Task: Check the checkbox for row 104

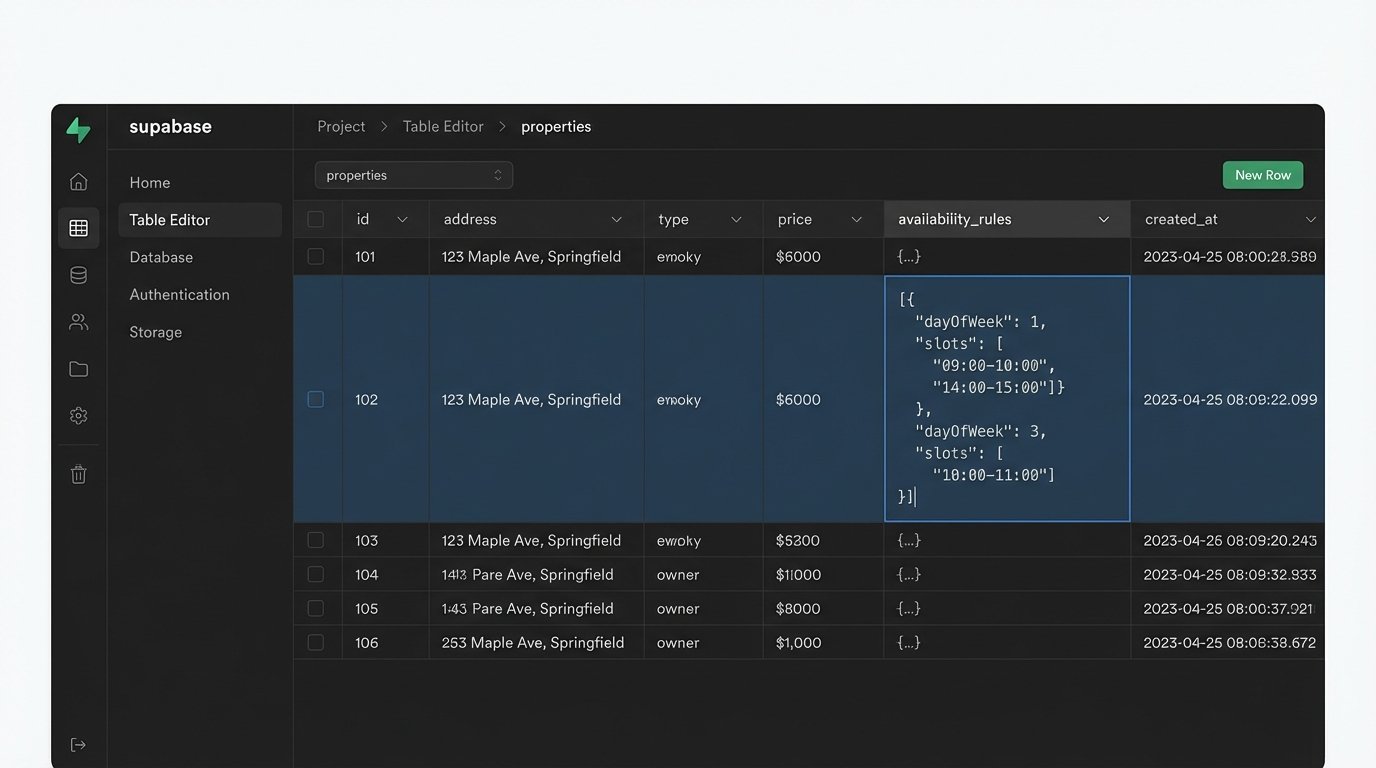Action: (316, 574)
